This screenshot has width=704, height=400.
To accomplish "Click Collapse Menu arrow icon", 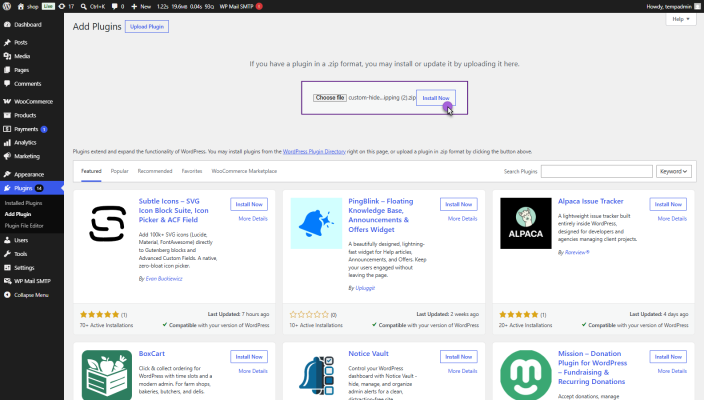I will pos(7,295).
